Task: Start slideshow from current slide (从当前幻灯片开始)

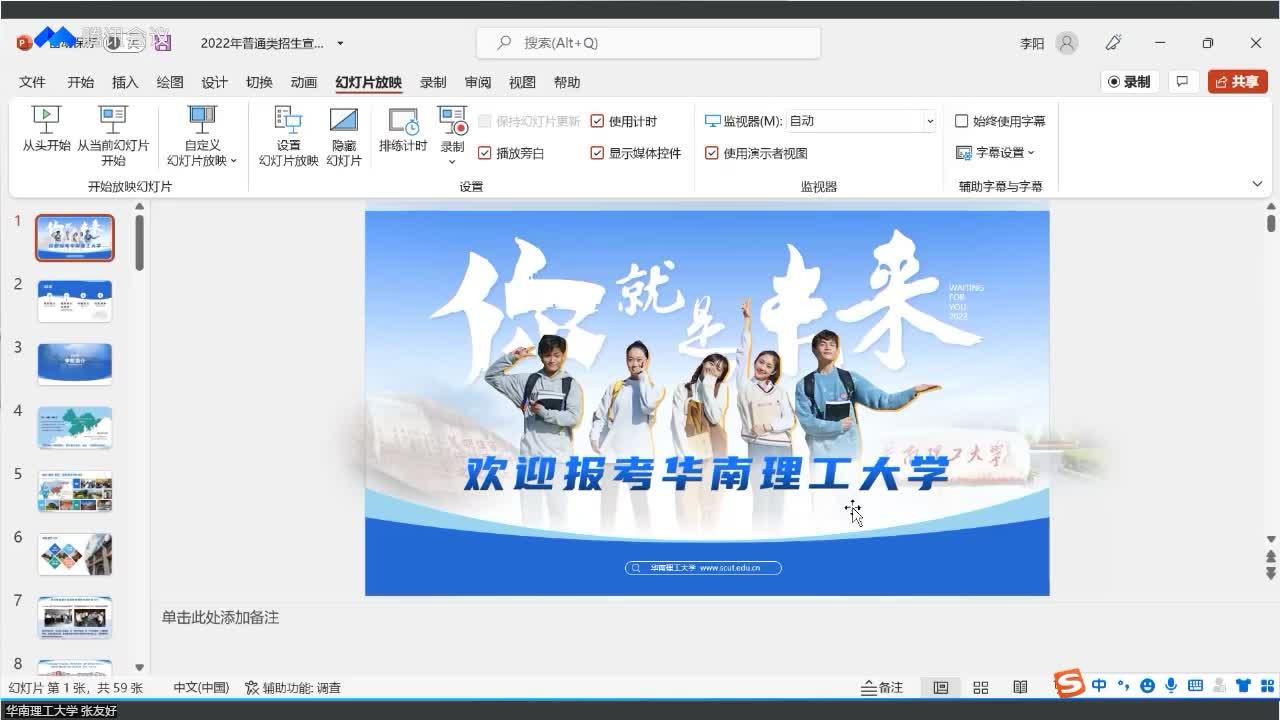Action: coord(113,137)
